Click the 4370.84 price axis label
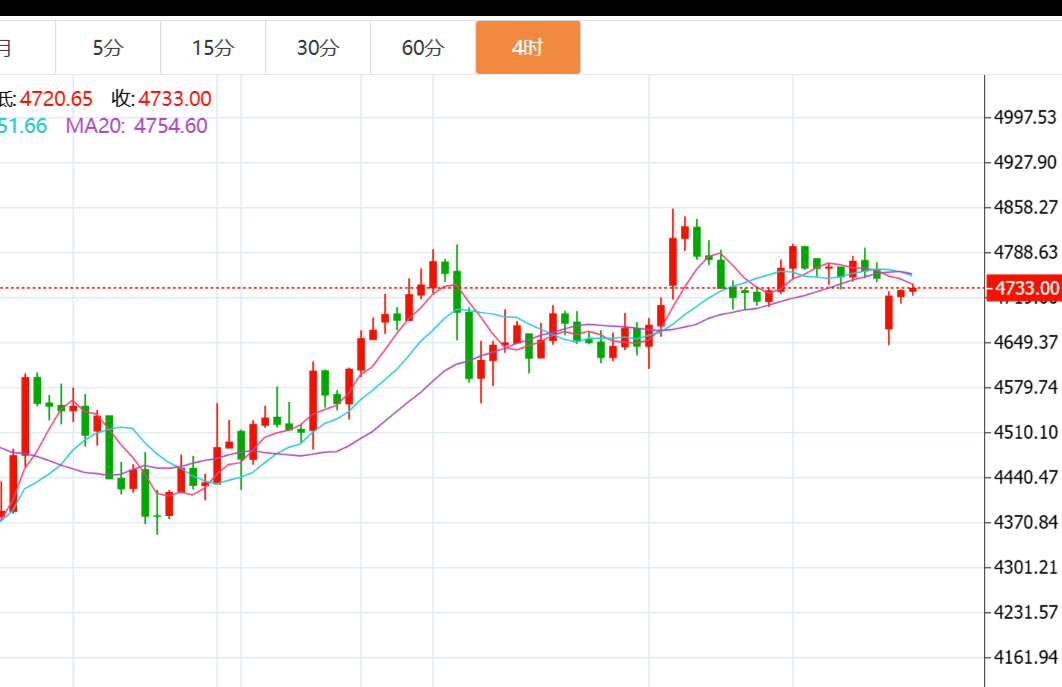This screenshot has width=1062, height=687. [1025, 522]
